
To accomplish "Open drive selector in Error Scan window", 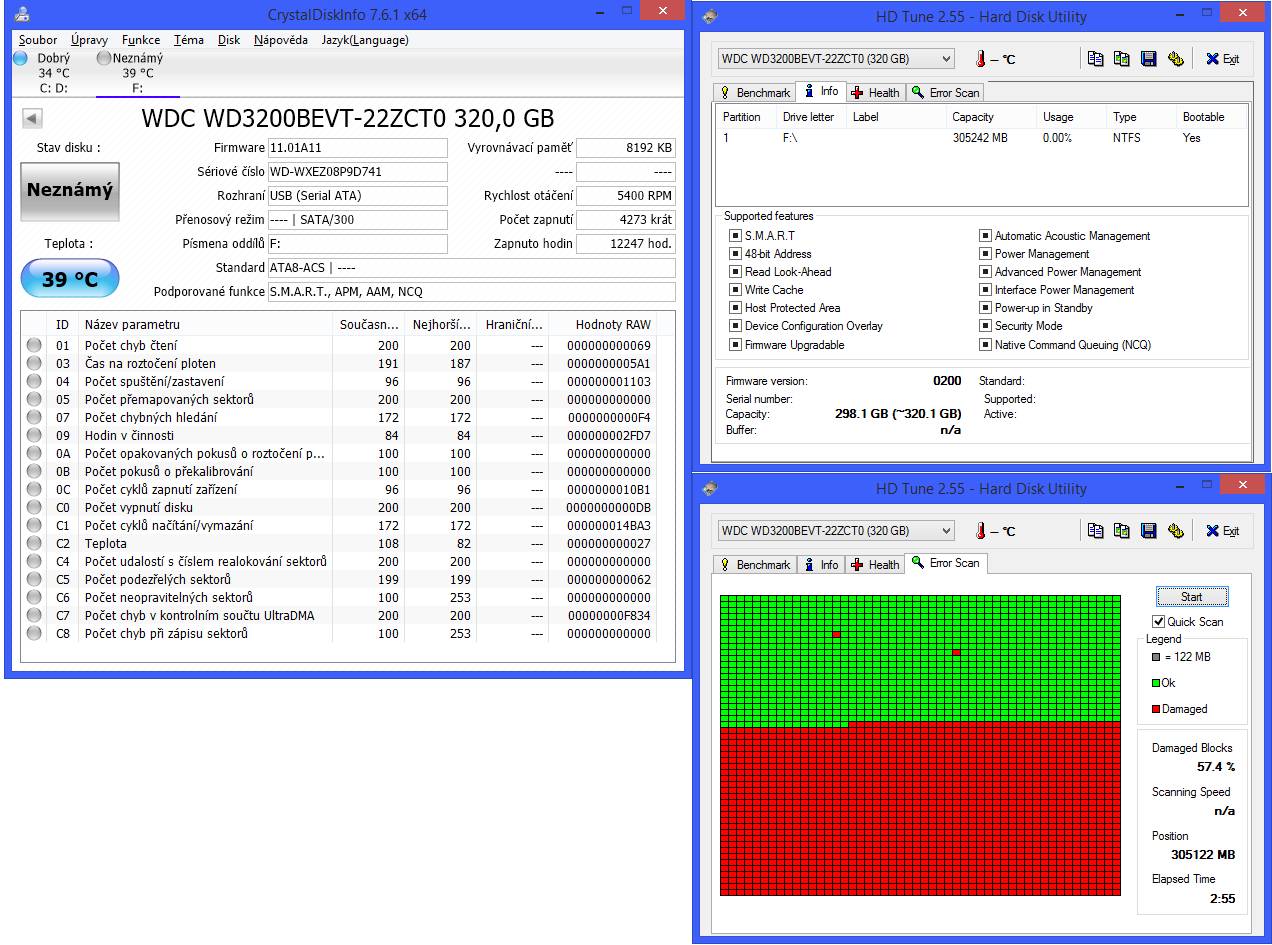I will click(836, 531).
